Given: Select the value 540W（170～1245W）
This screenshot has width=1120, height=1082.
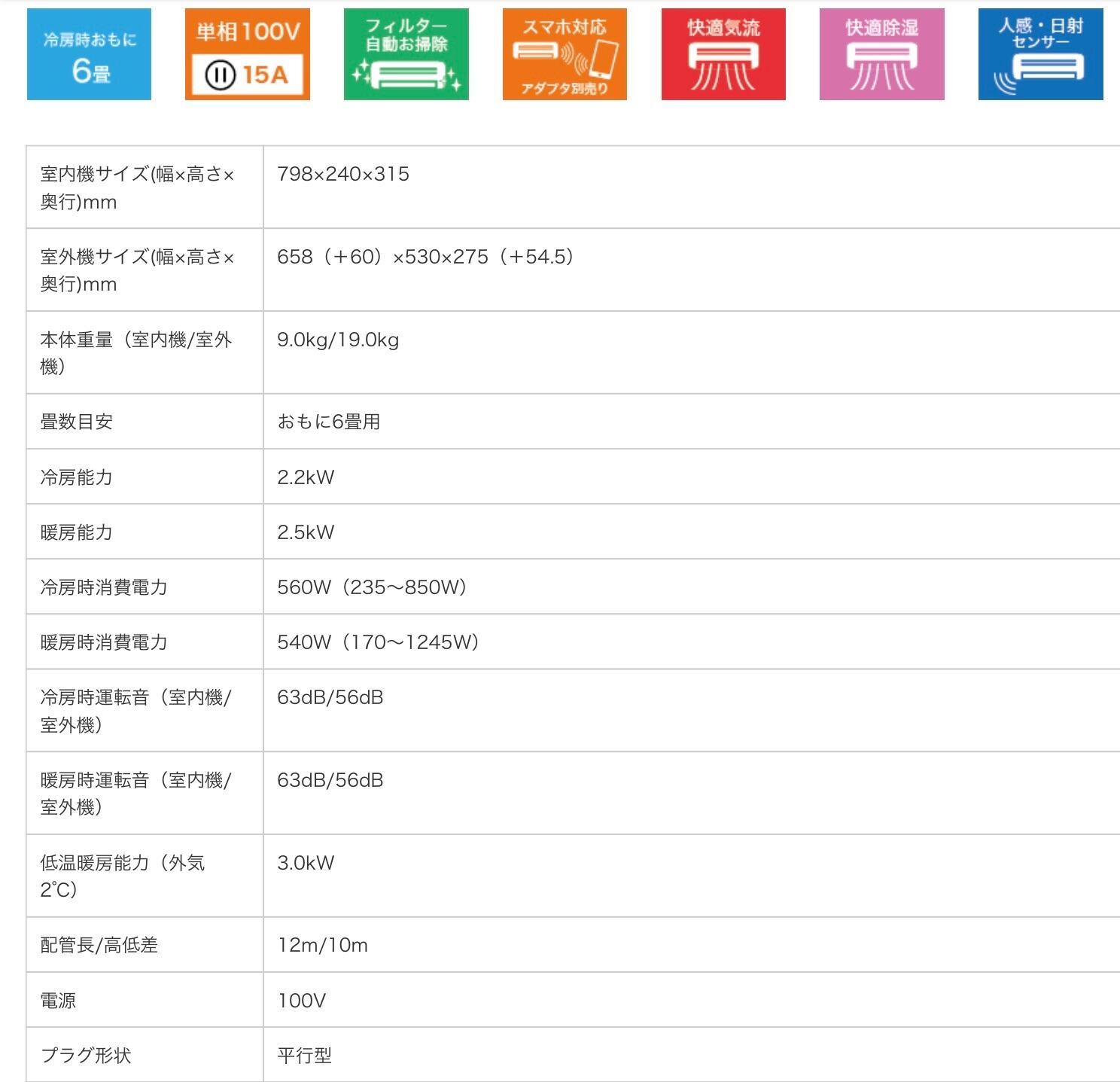Looking at the screenshot, I should pyautogui.click(x=378, y=642).
